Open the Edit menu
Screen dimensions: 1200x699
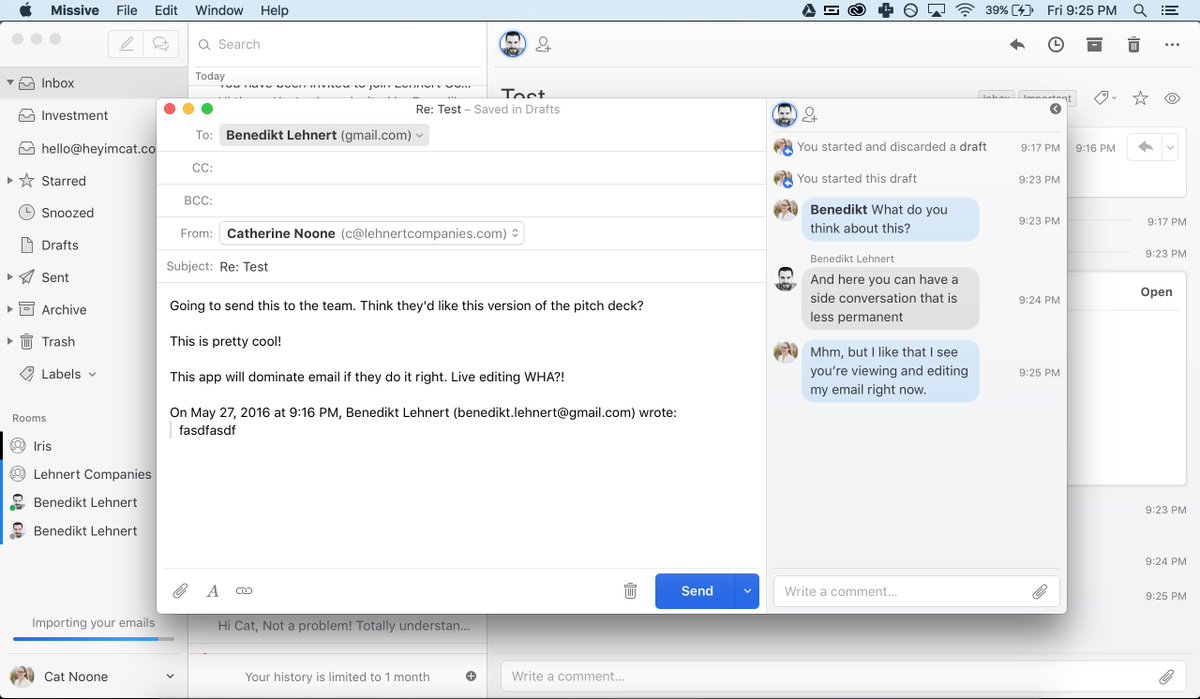click(166, 10)
